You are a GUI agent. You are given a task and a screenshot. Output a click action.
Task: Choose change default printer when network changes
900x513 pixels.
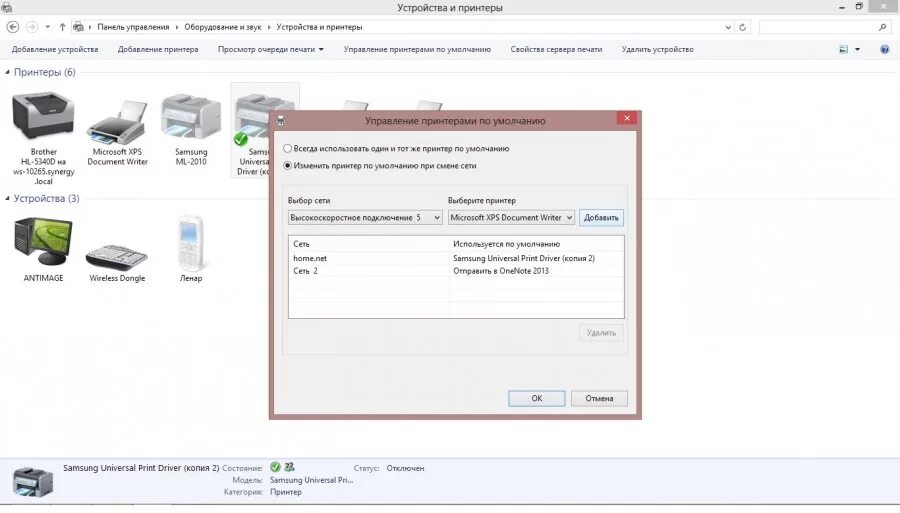click(288, 166)
